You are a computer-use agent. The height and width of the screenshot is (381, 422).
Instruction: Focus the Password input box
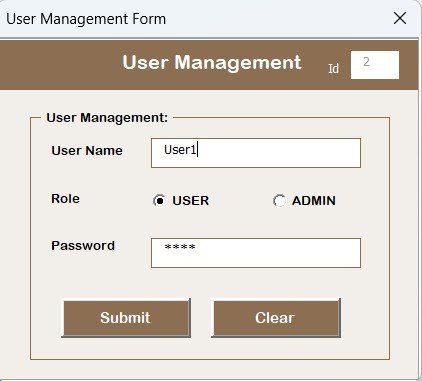pos(256,253)
